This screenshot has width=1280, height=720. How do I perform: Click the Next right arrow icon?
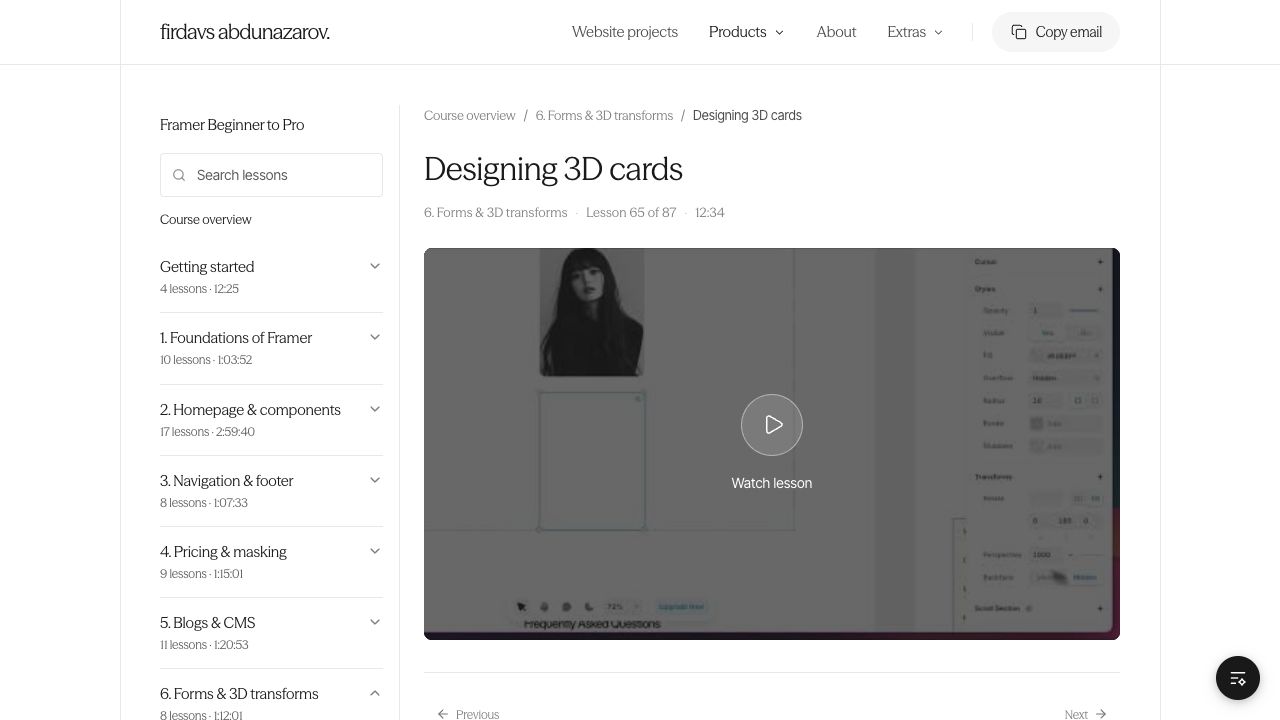(1101, 714)
